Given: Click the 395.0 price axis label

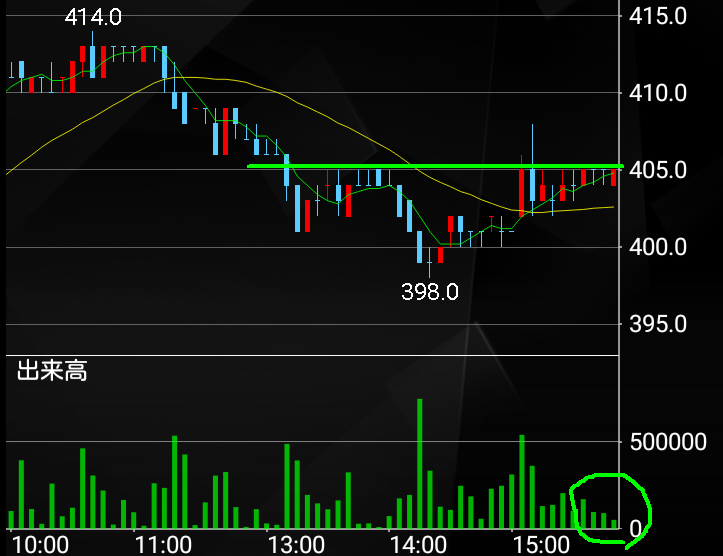Looking at the screenshot, I should 658,324.
